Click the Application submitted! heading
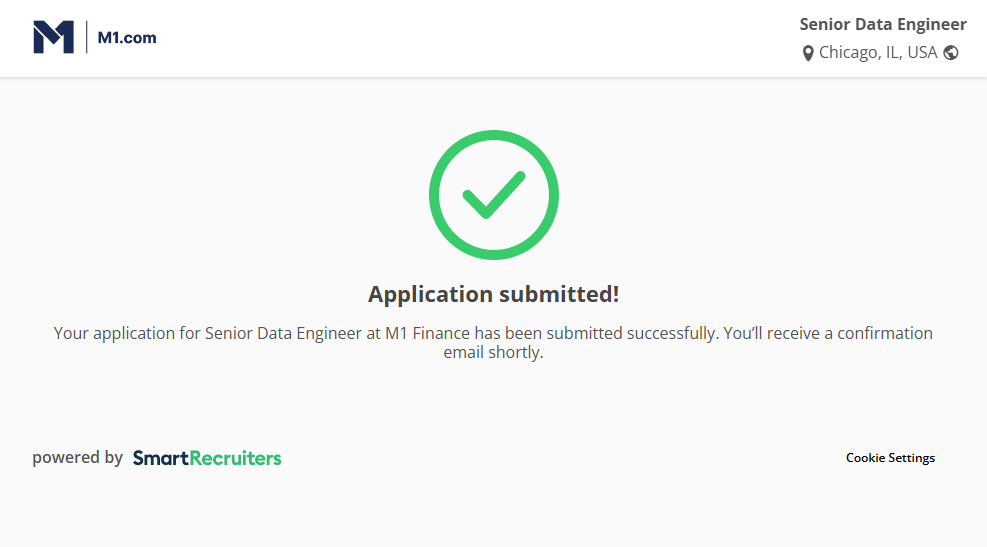Viewport: 987px width, 547px height. click(493, 294)
